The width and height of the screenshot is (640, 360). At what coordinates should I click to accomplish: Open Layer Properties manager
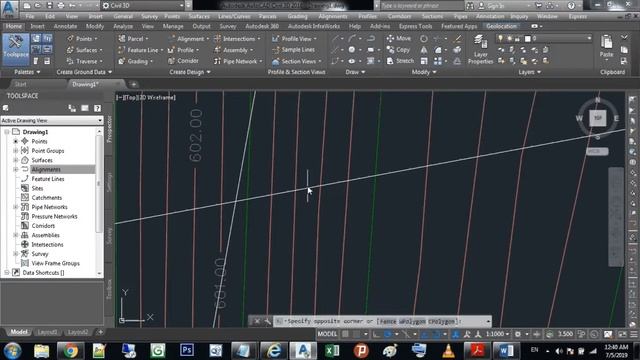pyautogui.click(x=480, y=49)
